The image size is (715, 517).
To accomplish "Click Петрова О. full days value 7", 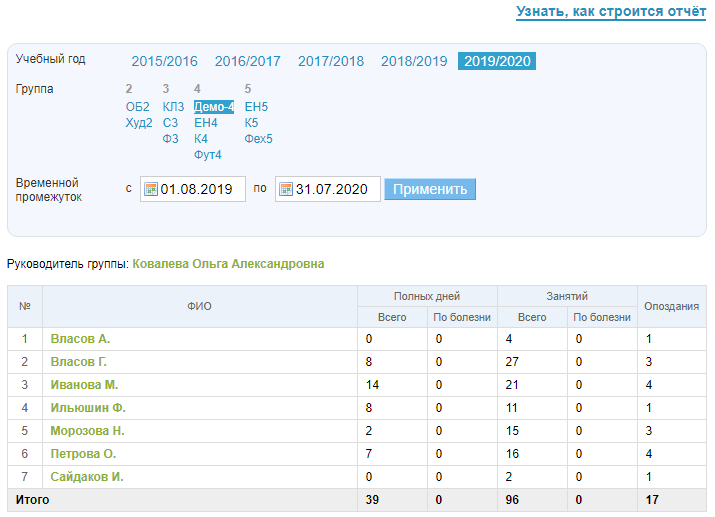I will tap(368, 454).
